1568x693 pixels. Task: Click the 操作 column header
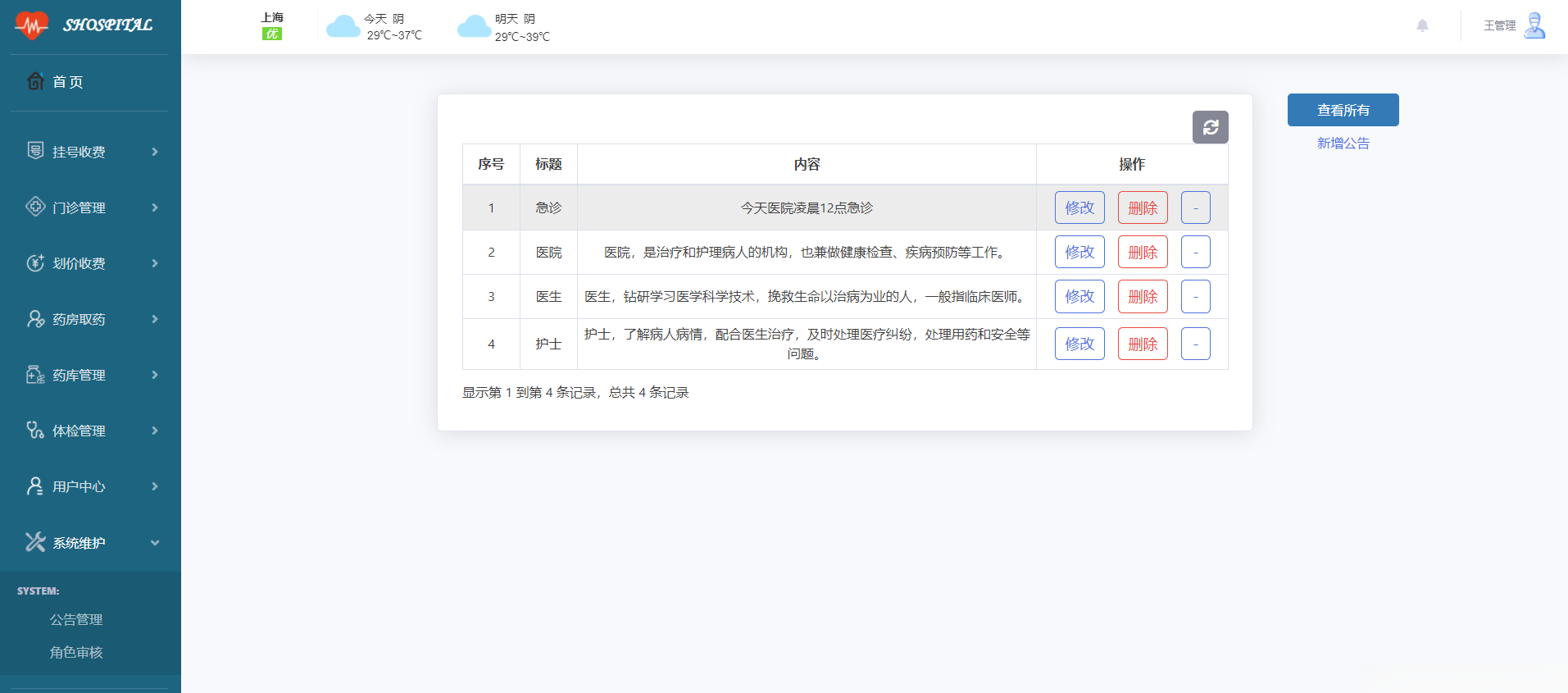(x=1132, y=164)
